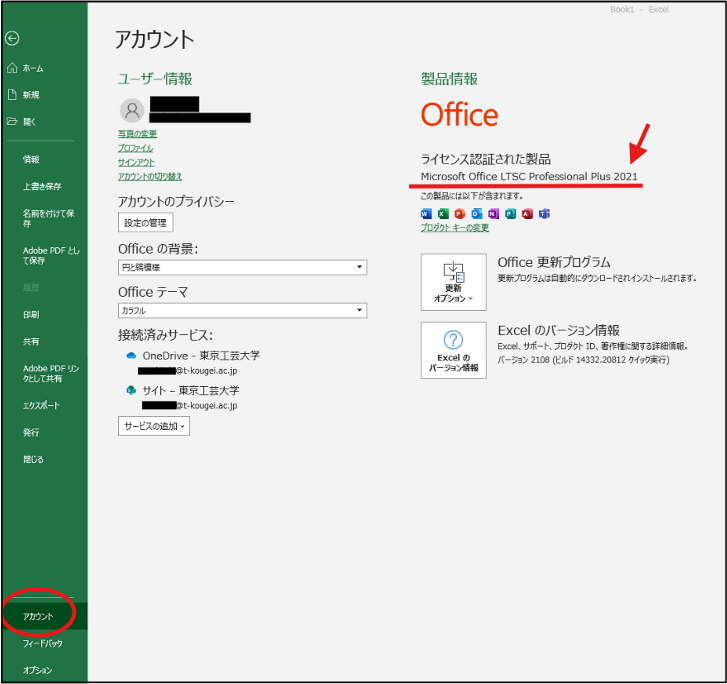
Task: Open ホーム in the backstage sidebar
Action: coord(26,69)
